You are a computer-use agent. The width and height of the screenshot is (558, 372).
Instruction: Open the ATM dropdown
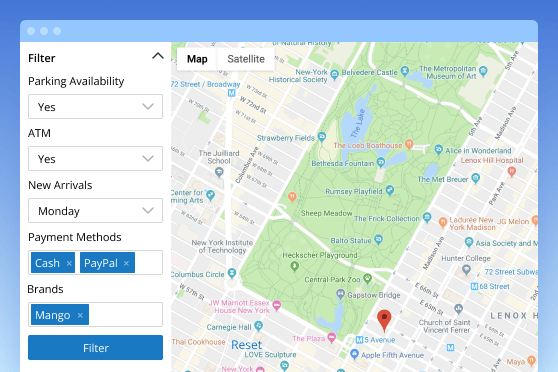tap(95, 158)
